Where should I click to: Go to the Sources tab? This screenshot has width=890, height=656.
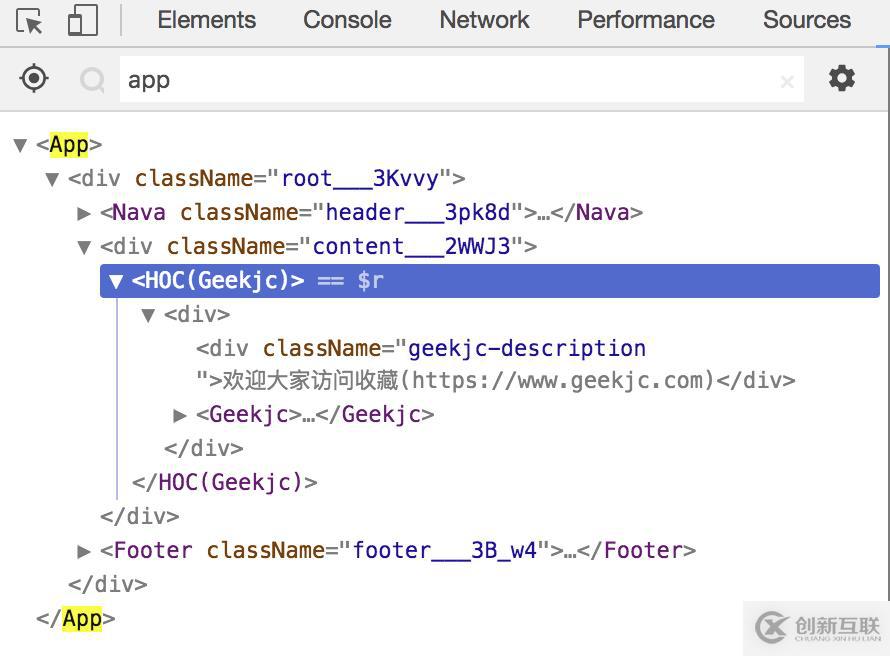[x=806, y=20]
